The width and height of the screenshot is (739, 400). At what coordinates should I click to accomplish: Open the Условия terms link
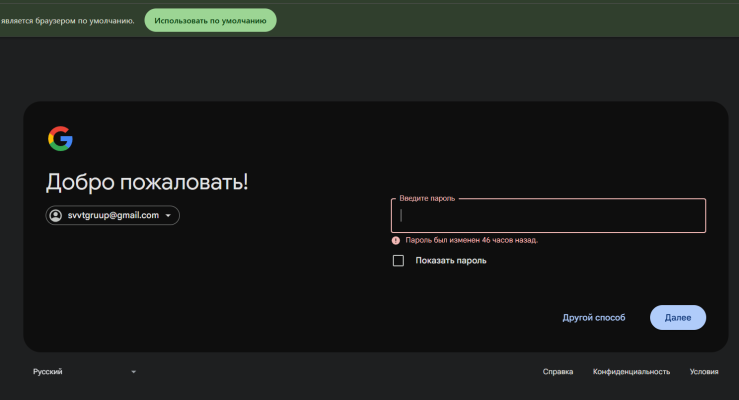click(704, 372)
